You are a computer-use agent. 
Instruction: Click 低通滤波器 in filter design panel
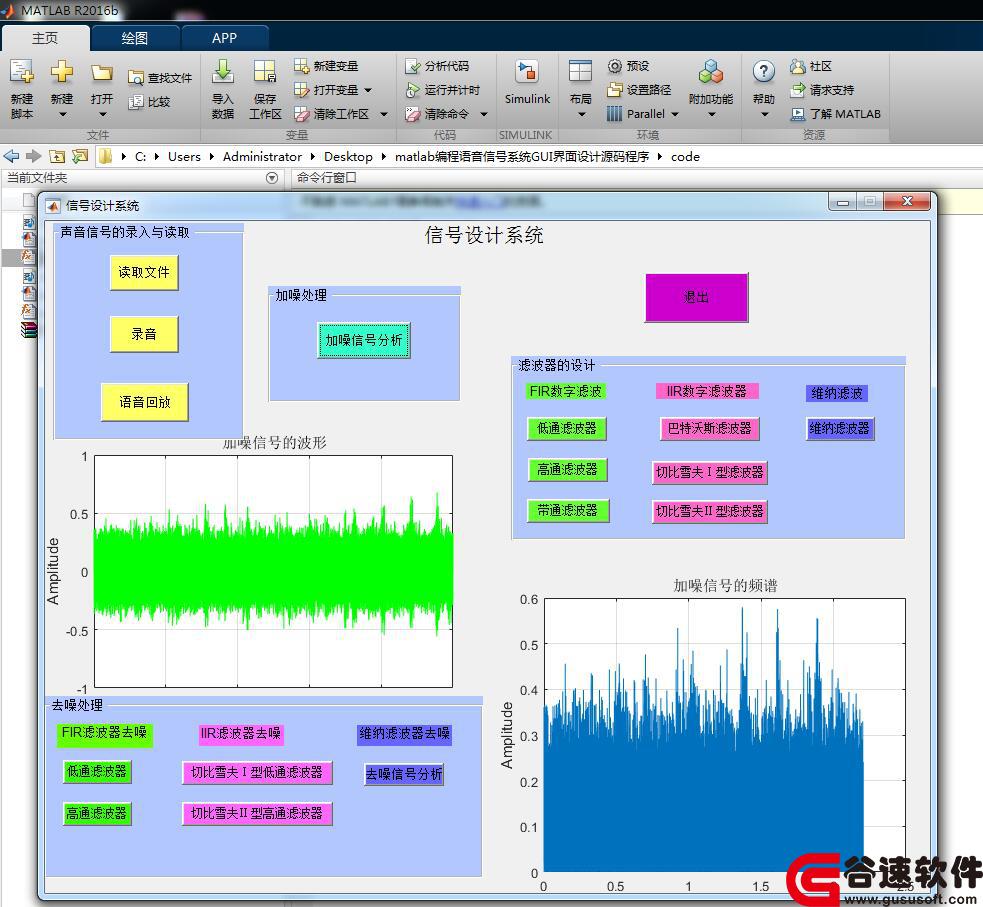pos(567,429)
